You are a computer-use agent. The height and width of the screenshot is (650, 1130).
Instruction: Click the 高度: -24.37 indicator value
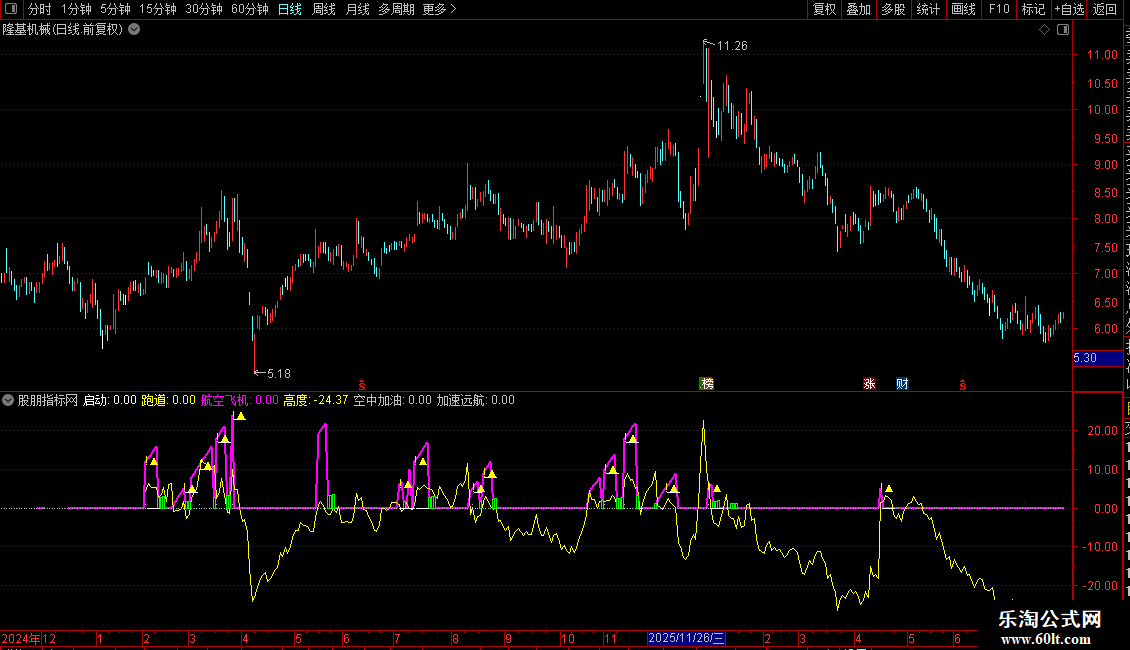pyautogui.click(x=316, y=400)
